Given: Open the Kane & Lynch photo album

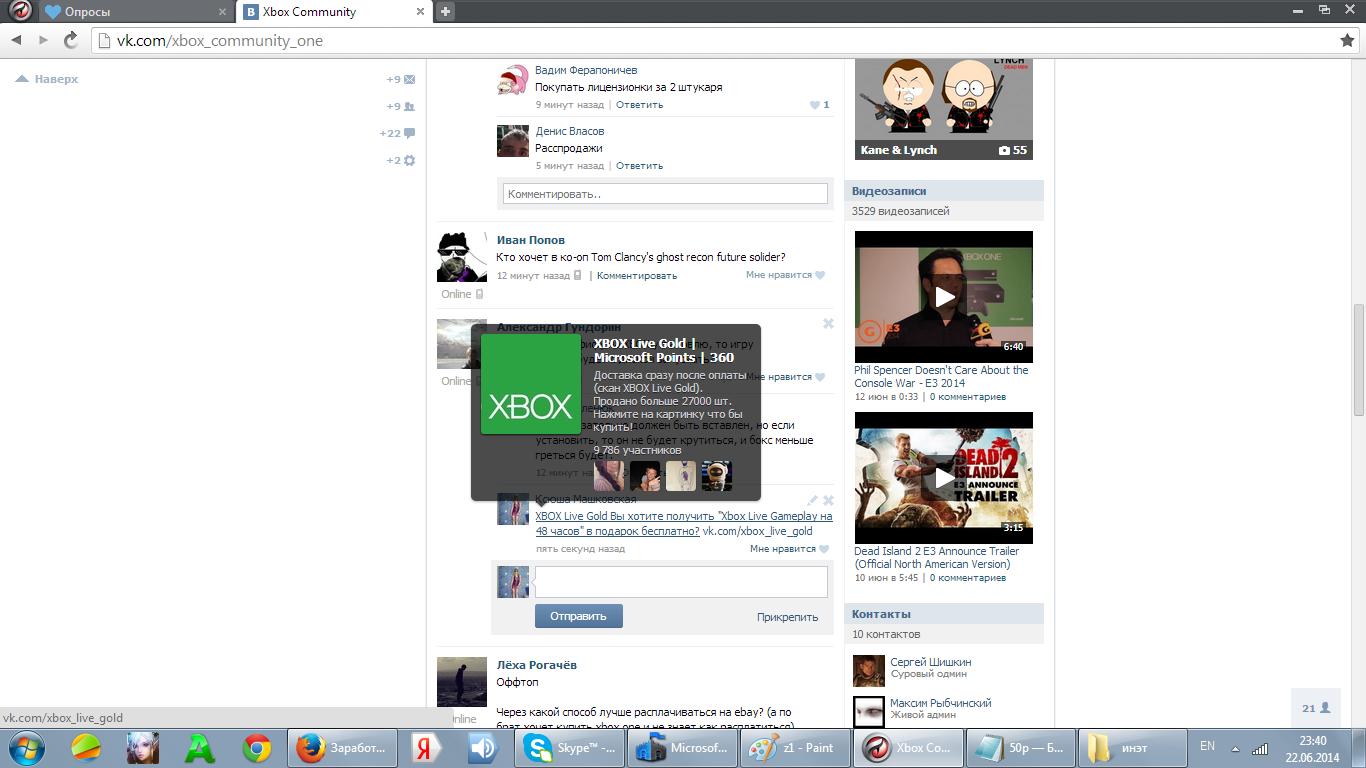Looking at the screenshot, I should click(x=944, y=109).
